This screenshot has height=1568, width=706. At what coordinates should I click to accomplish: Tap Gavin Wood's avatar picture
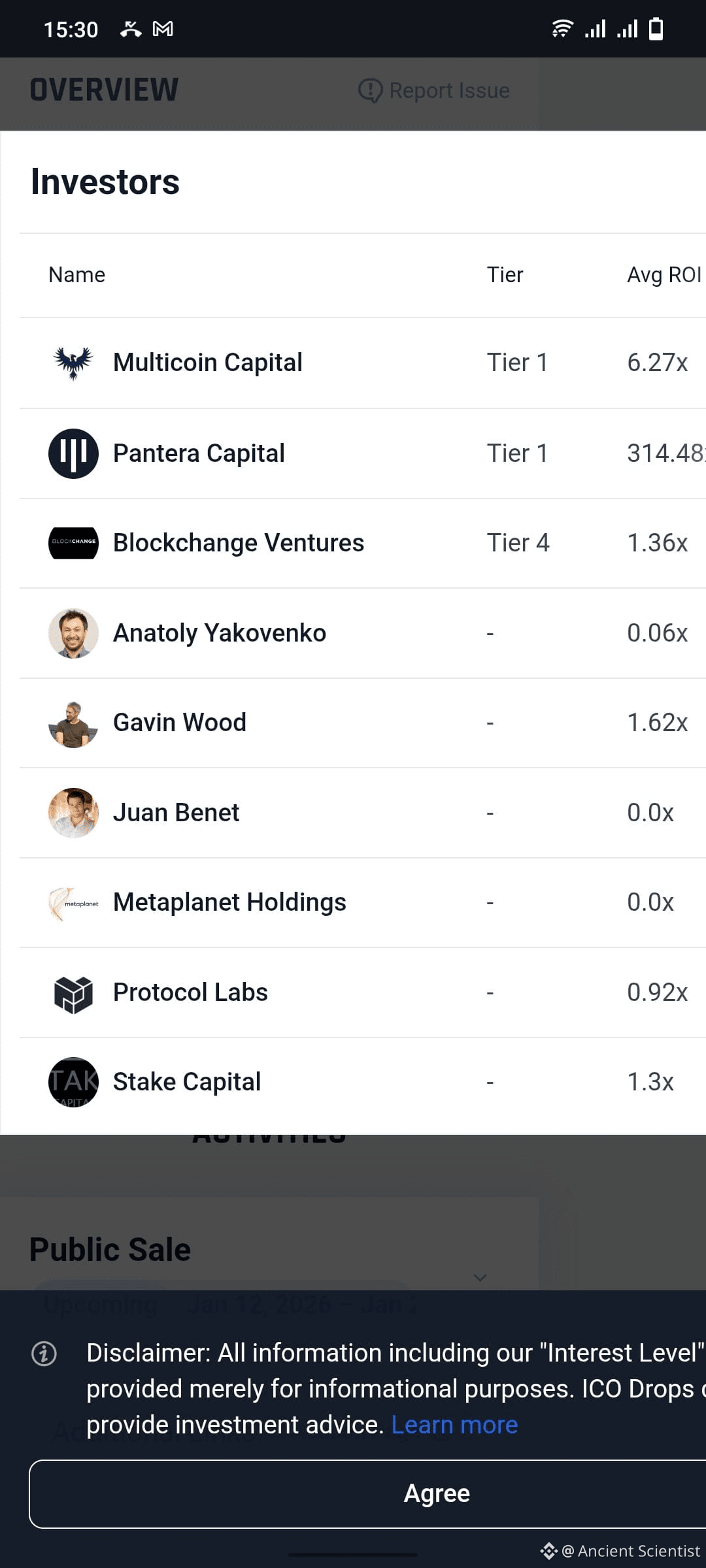tap(73, 723)
